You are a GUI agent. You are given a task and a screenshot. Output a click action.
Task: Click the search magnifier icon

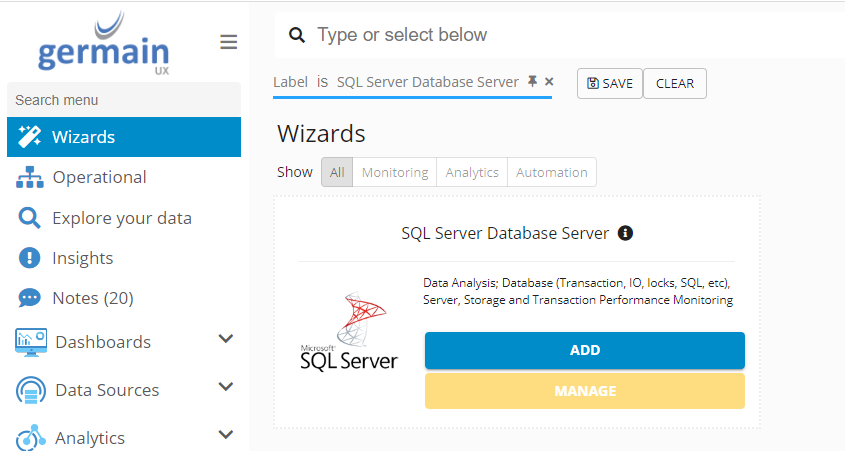pos(296,35)
